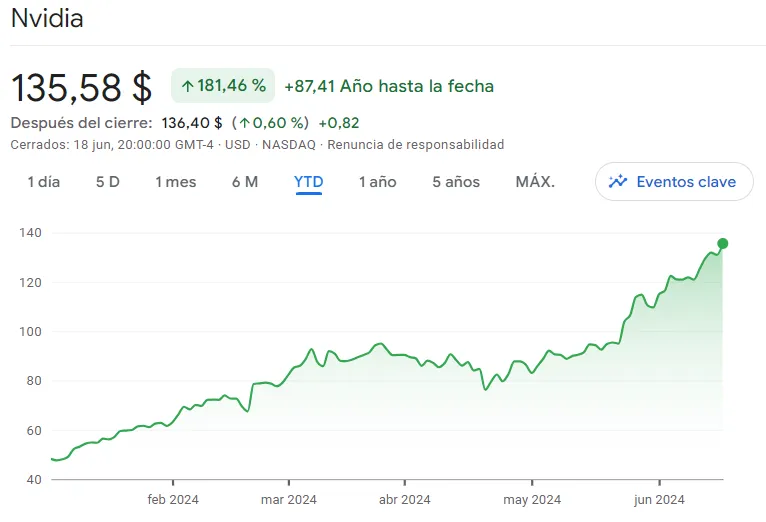Select the 1 día time range tab

[x=44, y=182]
